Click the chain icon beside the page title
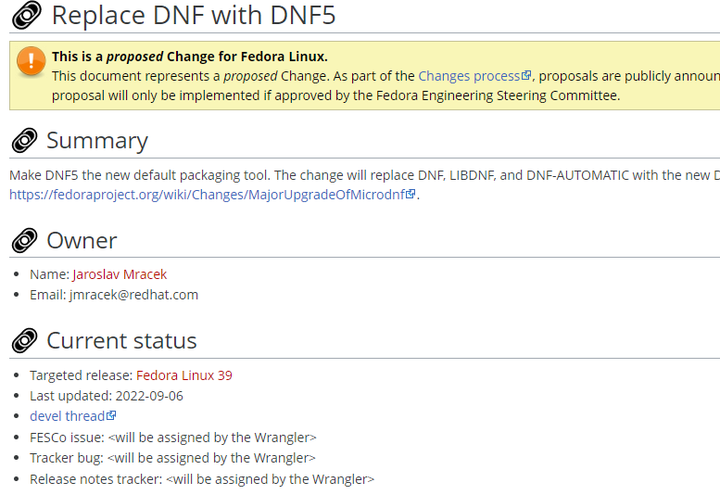 24,15
